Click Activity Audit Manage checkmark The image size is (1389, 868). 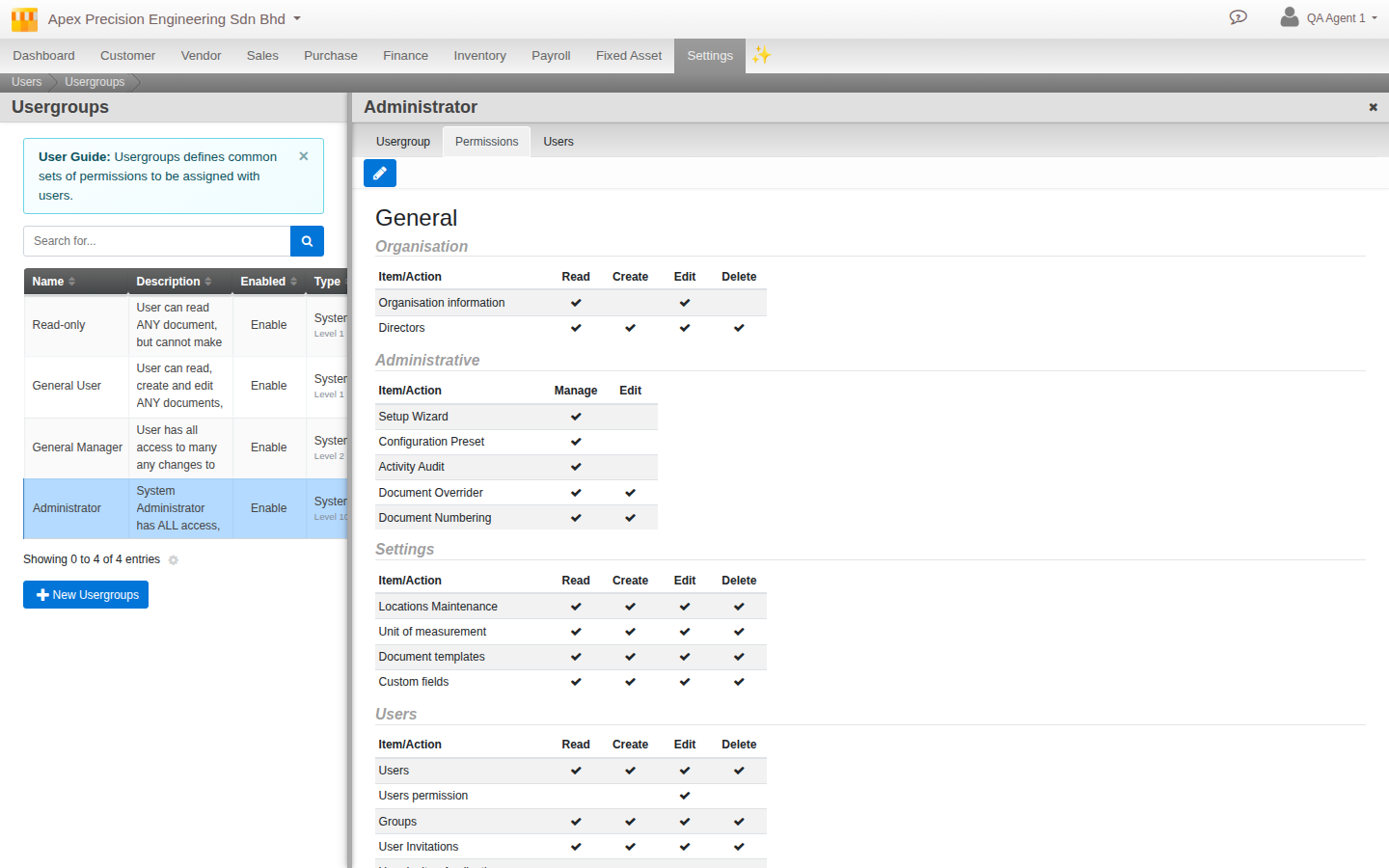pyautogui.click(x=576, y=467)
